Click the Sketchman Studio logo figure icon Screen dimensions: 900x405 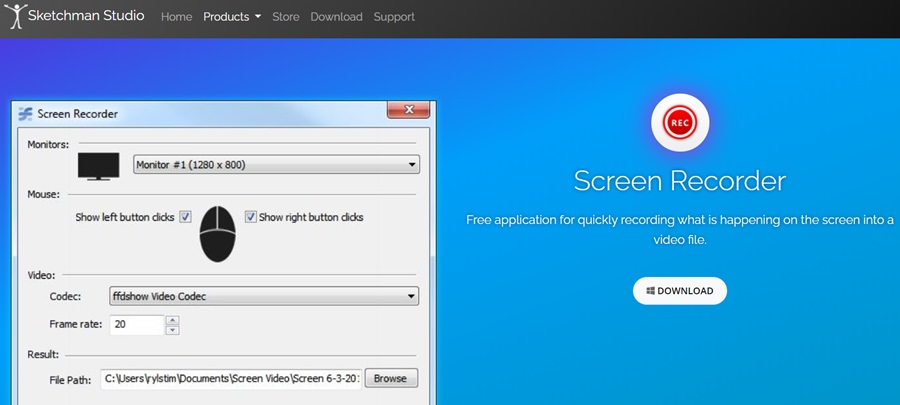tap(14, 15)
